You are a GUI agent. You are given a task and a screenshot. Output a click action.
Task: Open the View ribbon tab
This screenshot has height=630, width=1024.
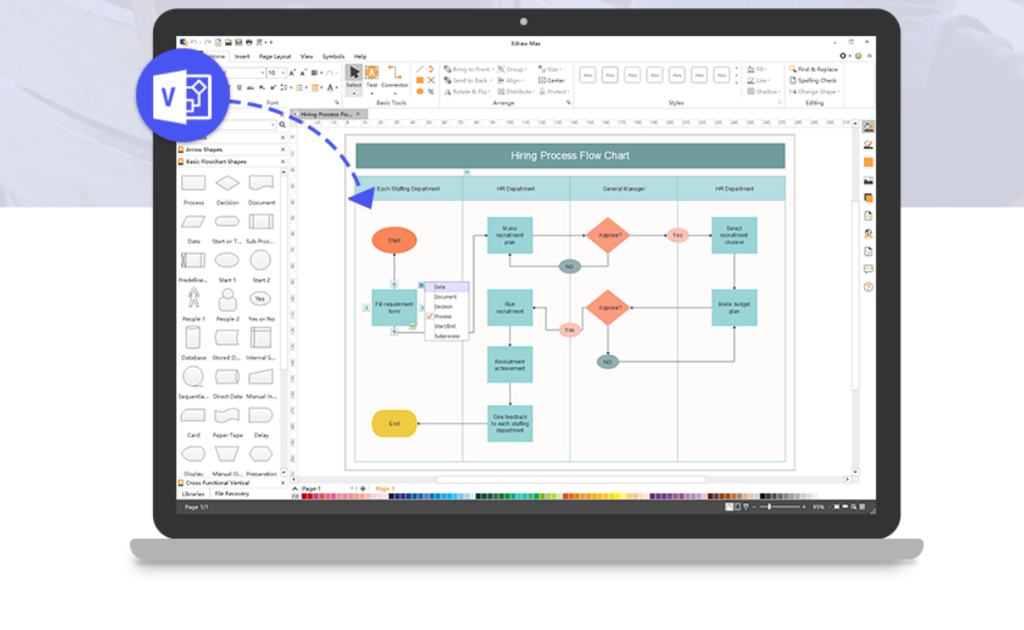tap(306, 56)
